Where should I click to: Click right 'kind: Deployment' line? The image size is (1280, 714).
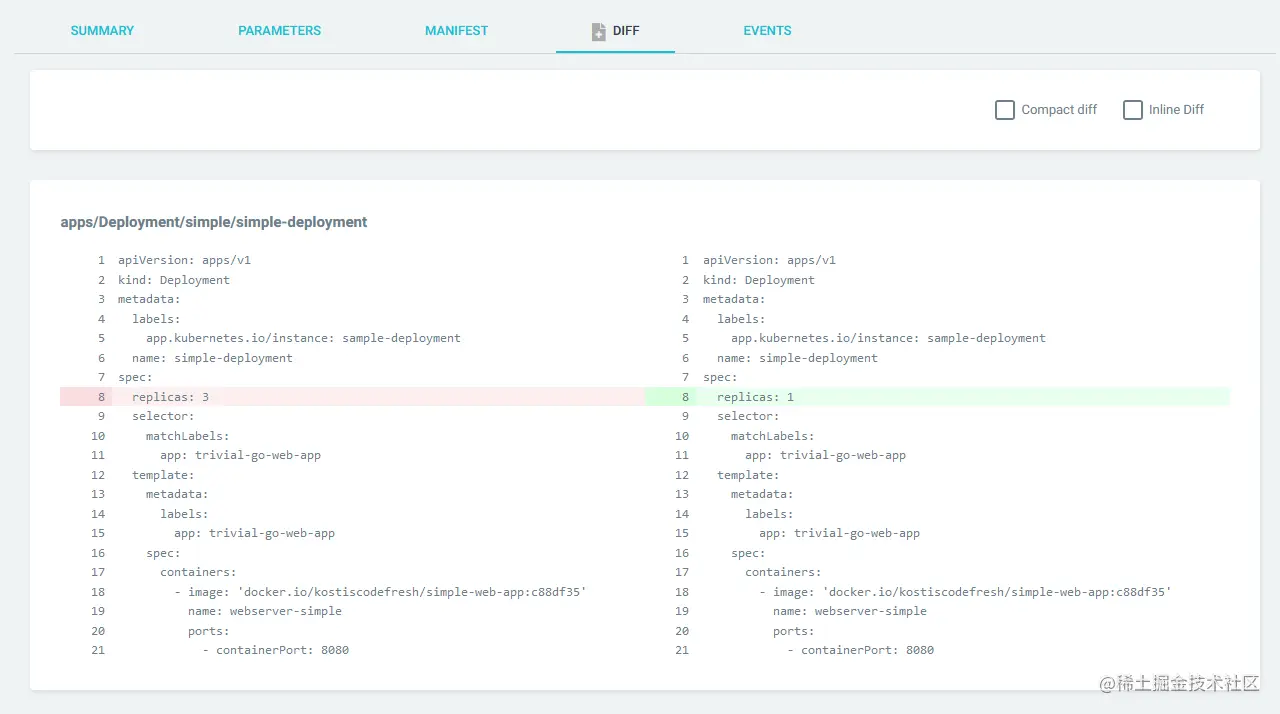tap(759, 280)
